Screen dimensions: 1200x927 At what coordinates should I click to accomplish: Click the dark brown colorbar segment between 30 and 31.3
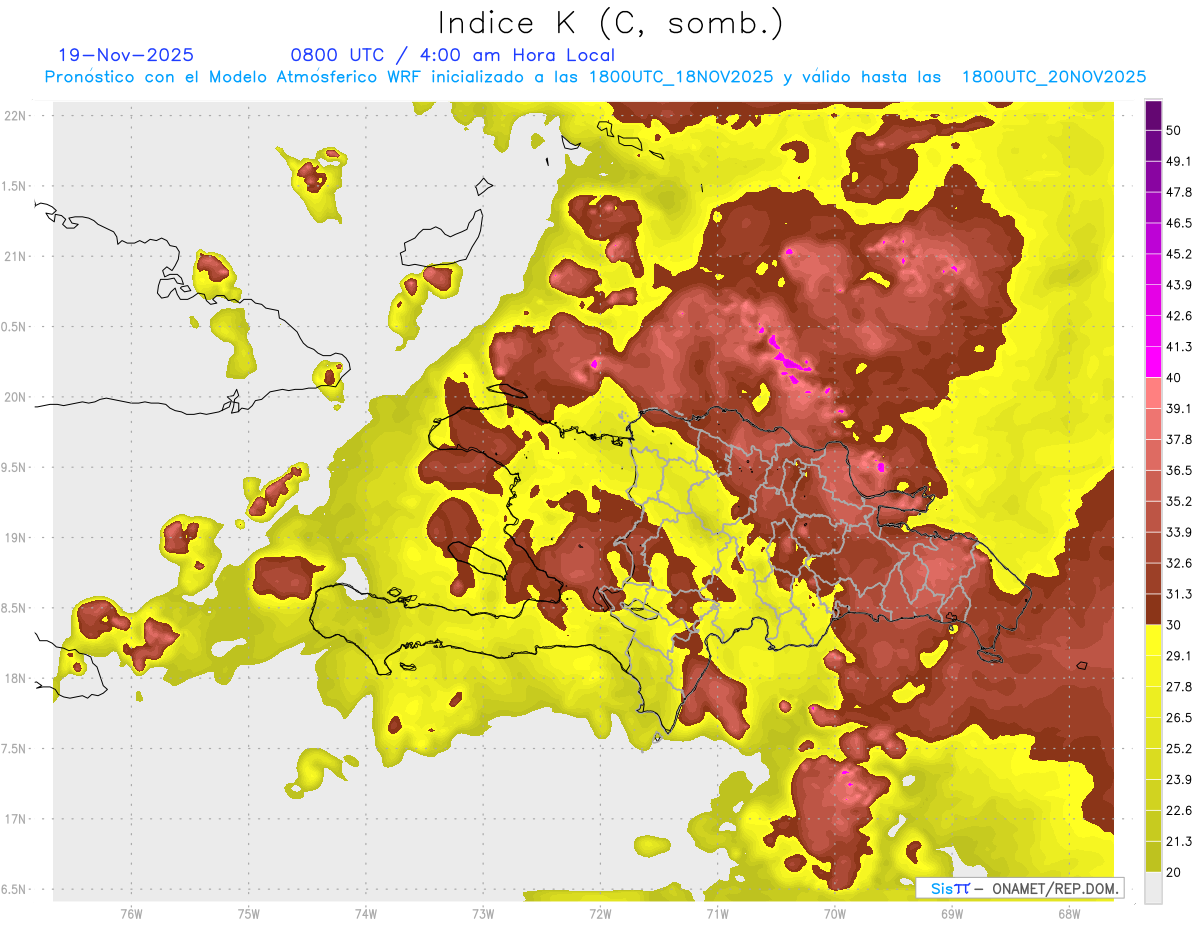[x=1153, y=609]
